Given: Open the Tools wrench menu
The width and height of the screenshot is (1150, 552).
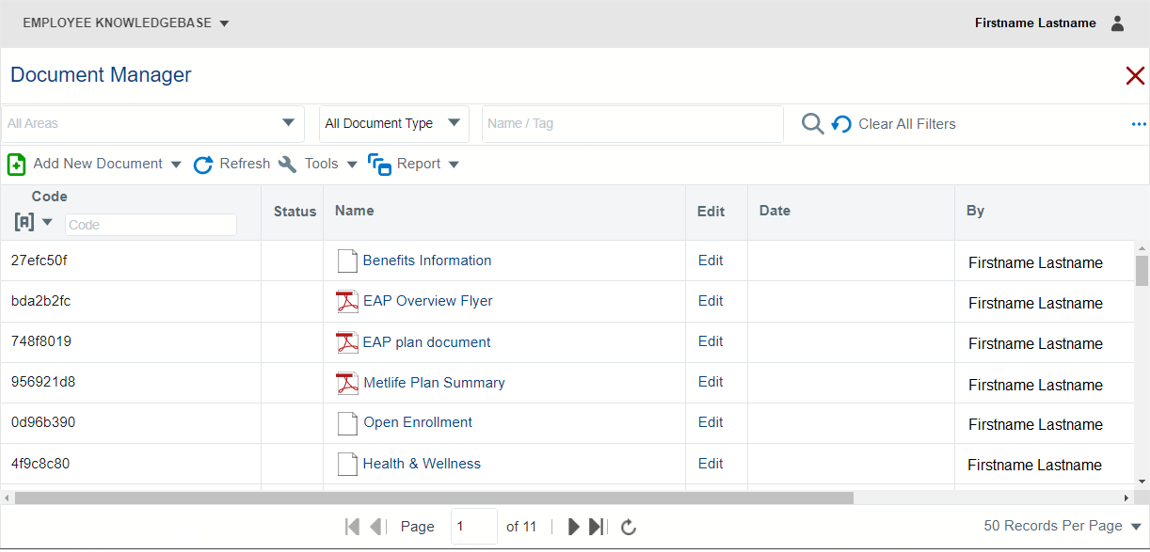Looking at the screenshot, I should coord(288,164).
